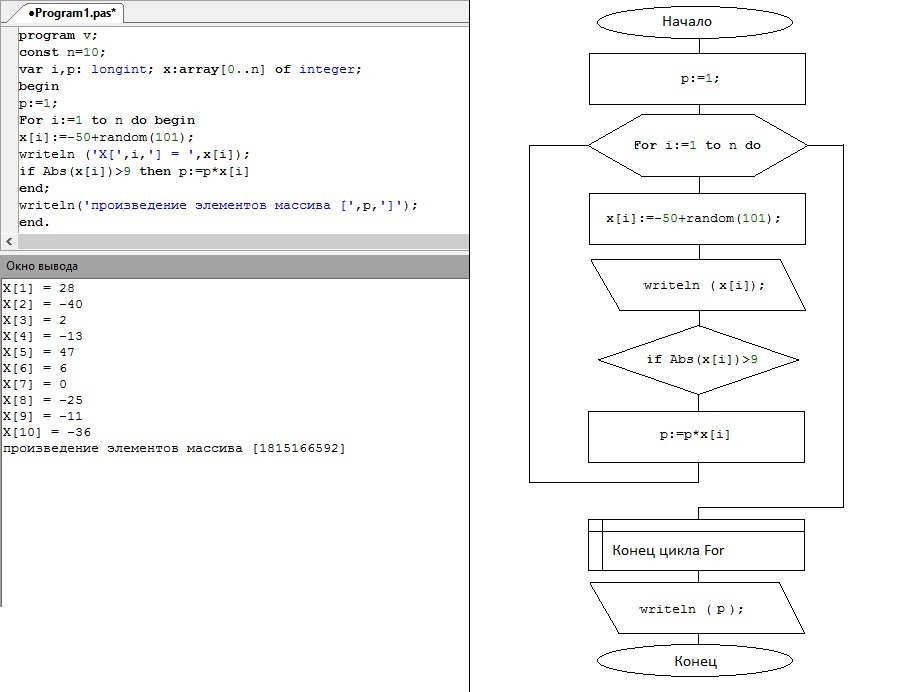
Task: Click the 'begin' keyword line in code
Action: (38, 86)
